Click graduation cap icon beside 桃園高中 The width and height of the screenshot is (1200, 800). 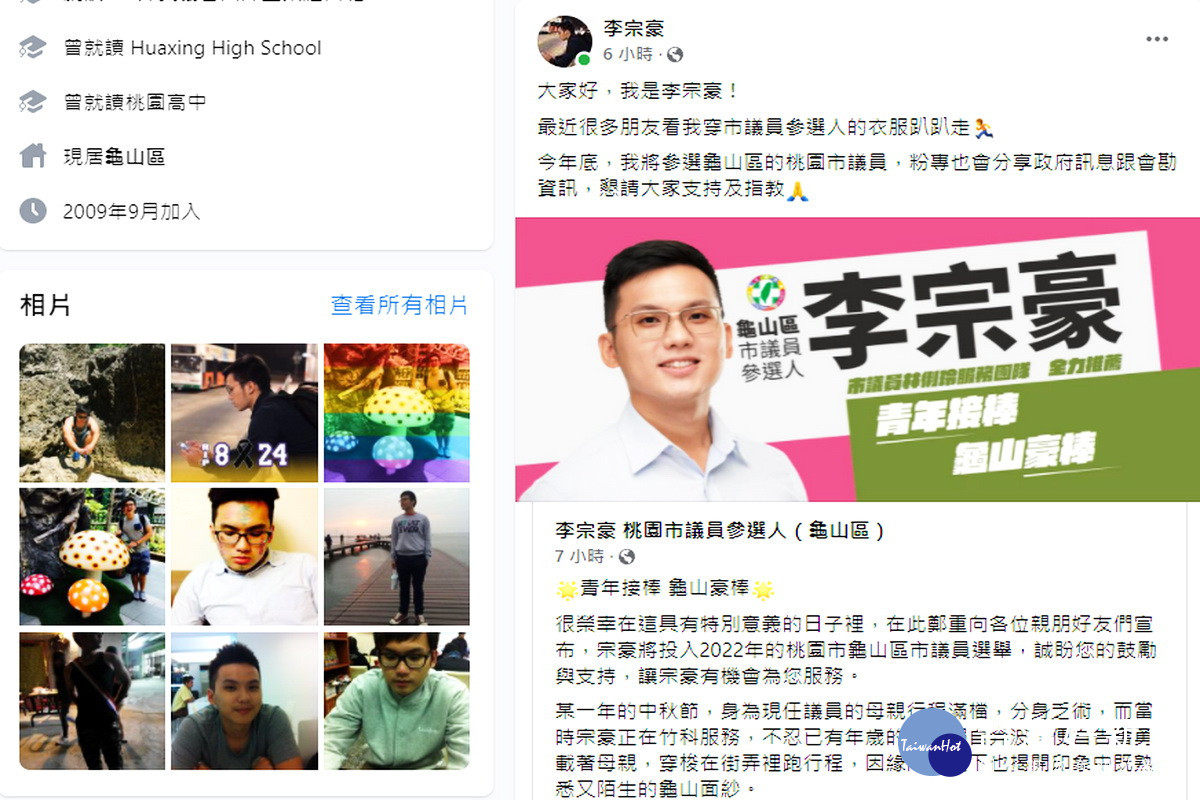[33, 101]
